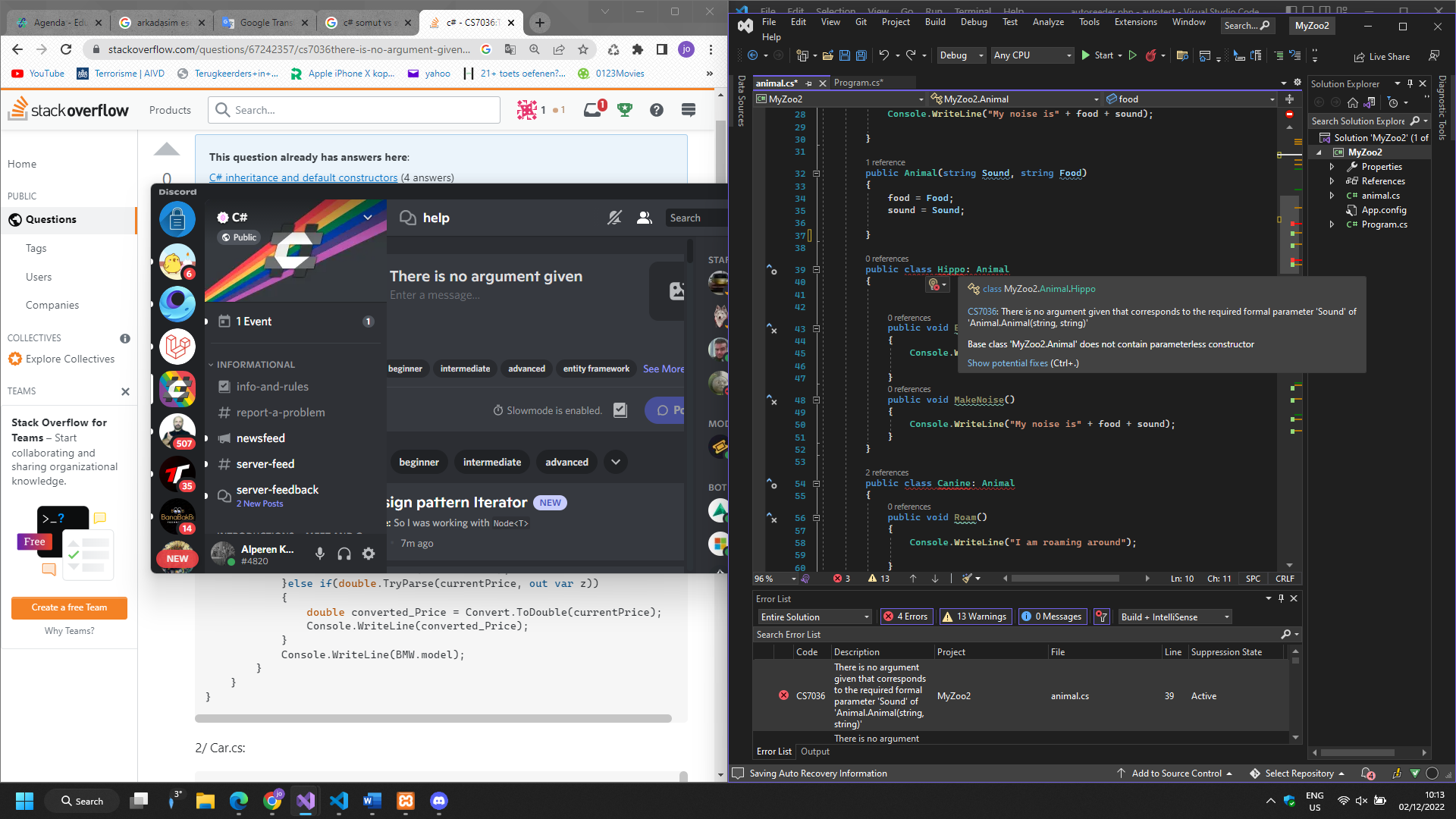Click the Undo arrow in Visual Studio
This screenshot has height=819, width=1456.
point(883,55)
